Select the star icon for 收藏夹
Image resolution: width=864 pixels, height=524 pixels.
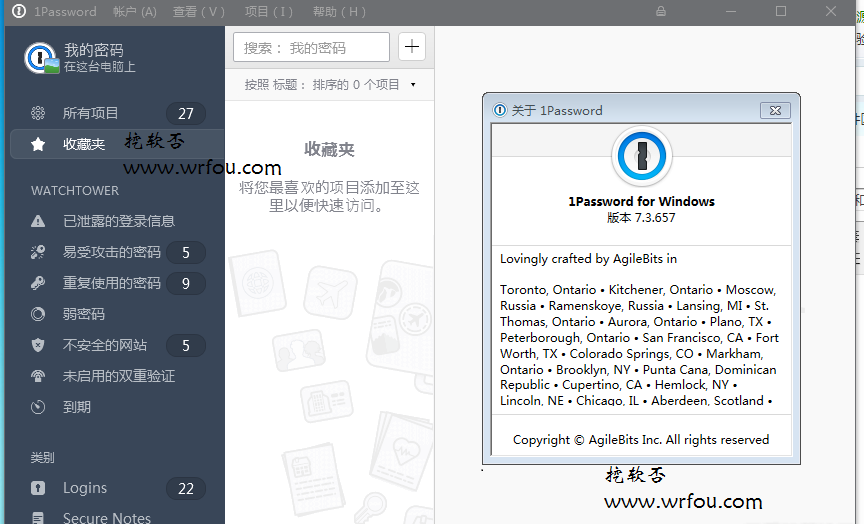click(38, 144)
